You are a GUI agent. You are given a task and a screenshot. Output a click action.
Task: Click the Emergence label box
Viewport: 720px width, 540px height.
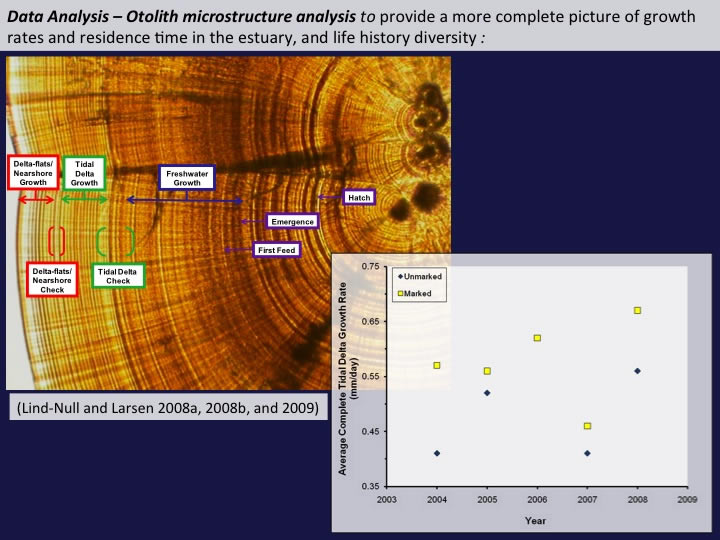point(292,221)
